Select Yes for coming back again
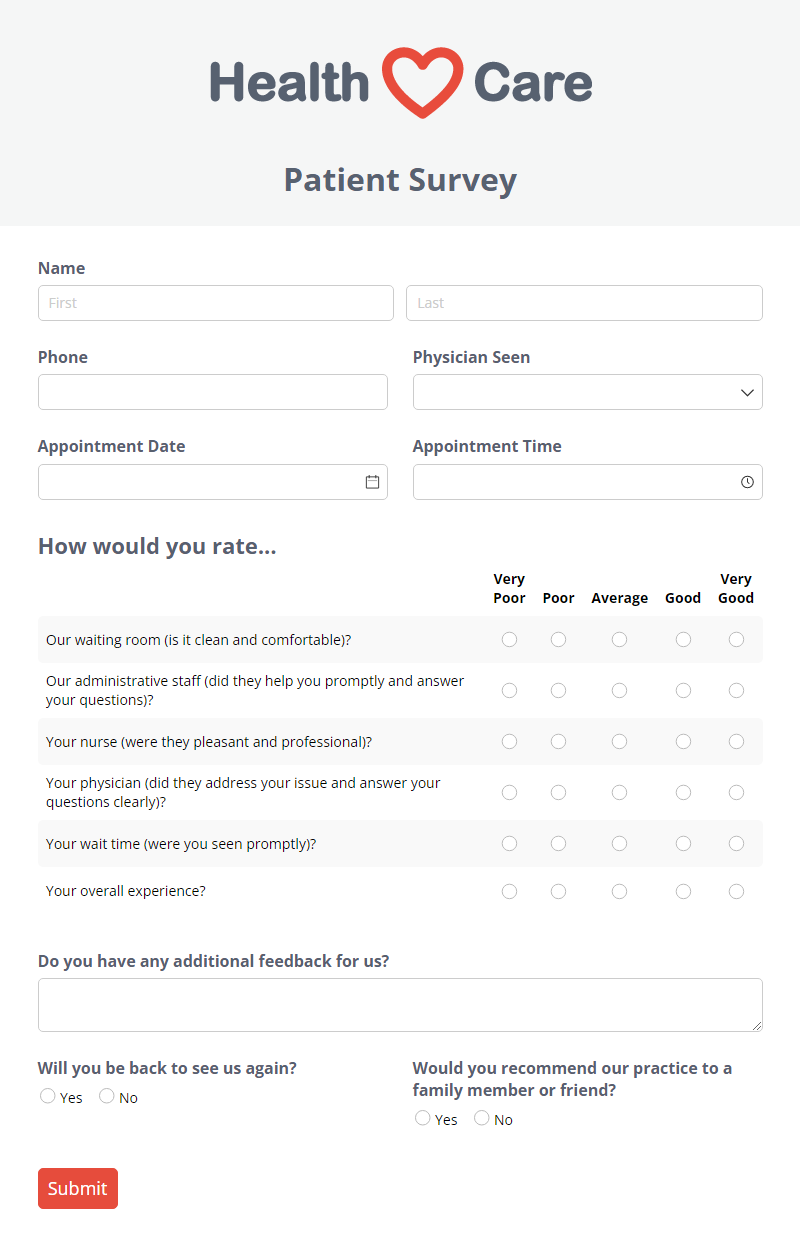Screen dimensions: 800x1247 pyautogui.click(x=47, y=1096)
